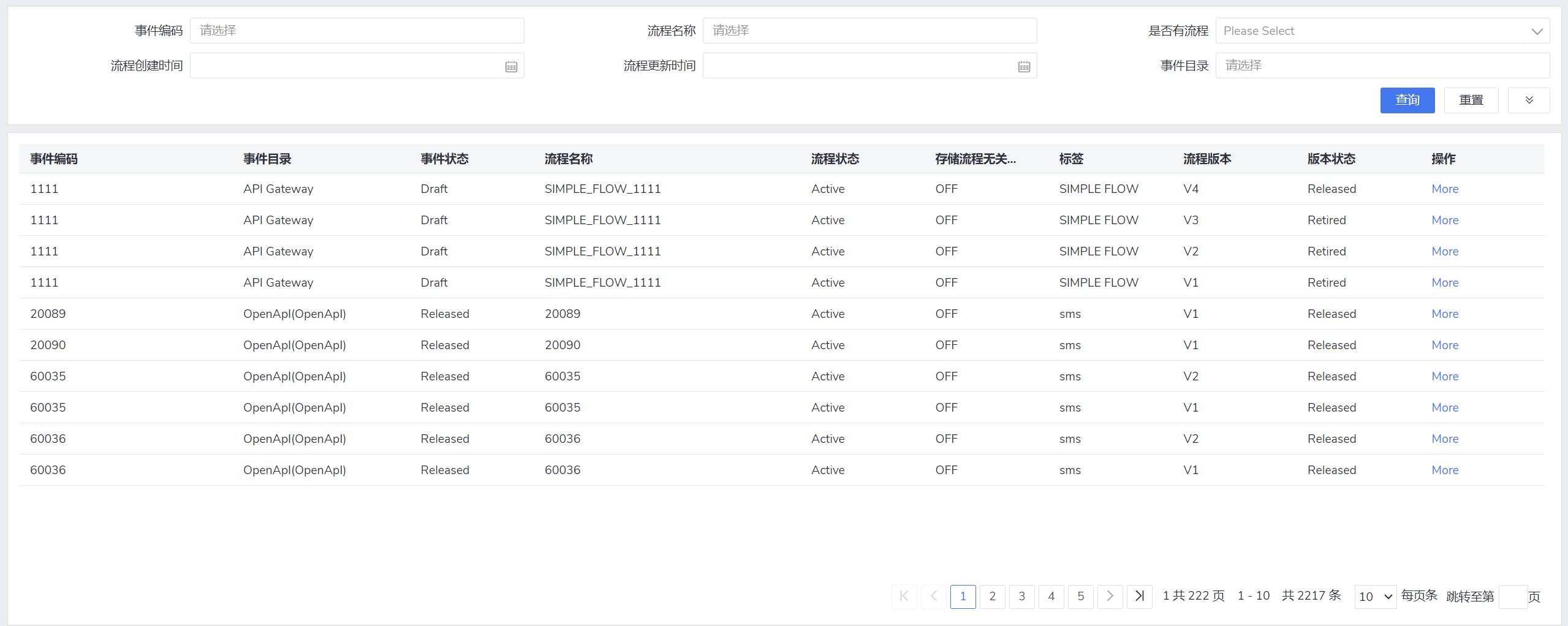Image resolution: width=1568 pixels, height=626 pixels.
Task: Click event code cell 20090
Action: coord(48,345)
